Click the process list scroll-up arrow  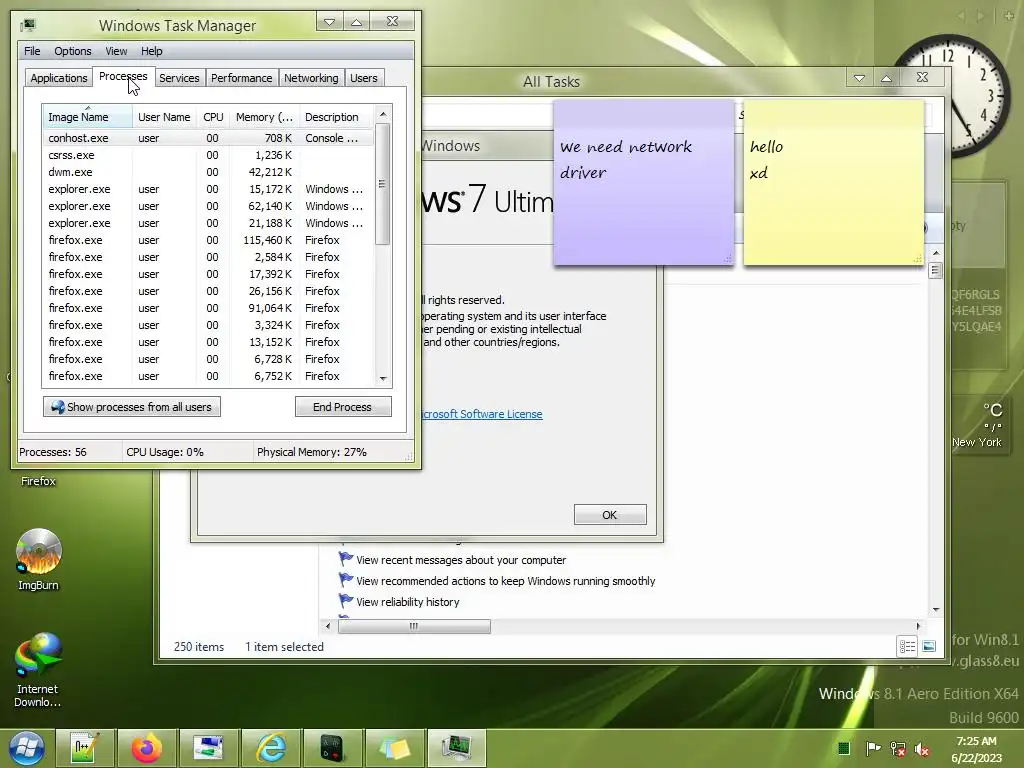(383, 114)
